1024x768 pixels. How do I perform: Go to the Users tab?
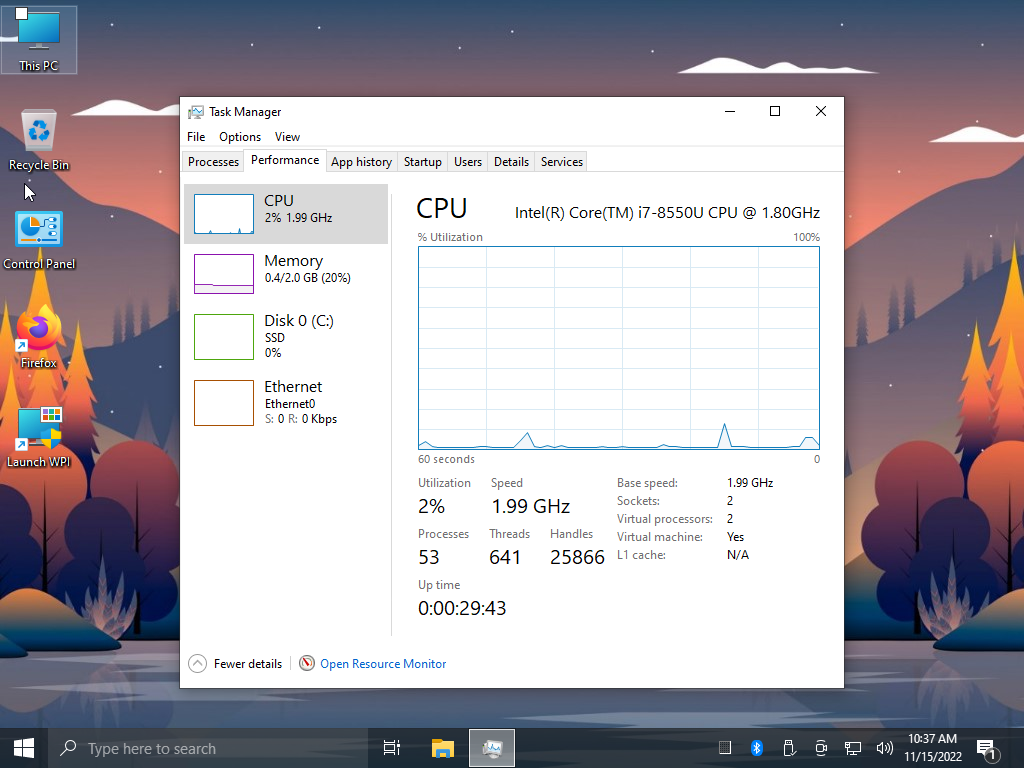pyautogui.click(x=468, y=162)
